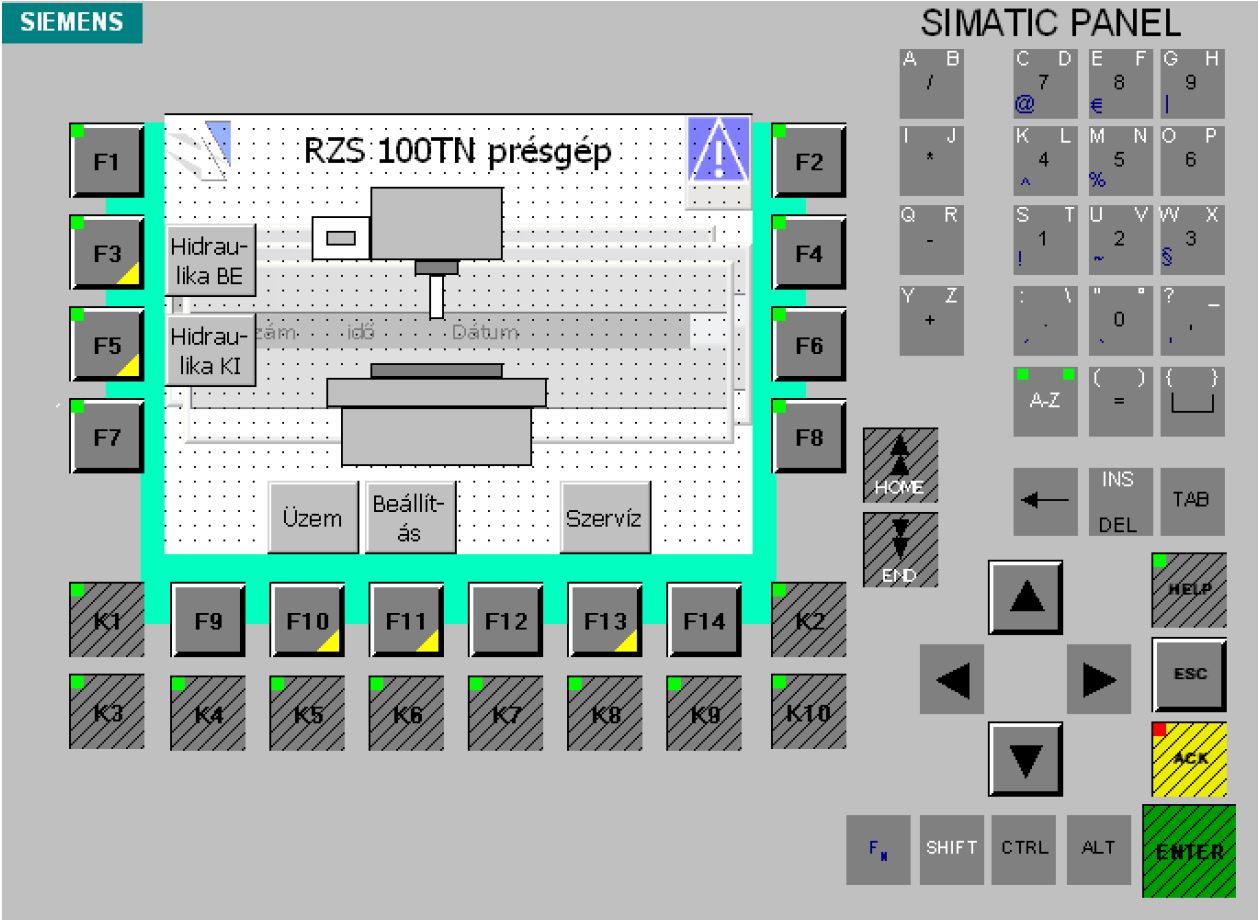
Task: Click the A B slash key
Action: [x=931, y=83]
